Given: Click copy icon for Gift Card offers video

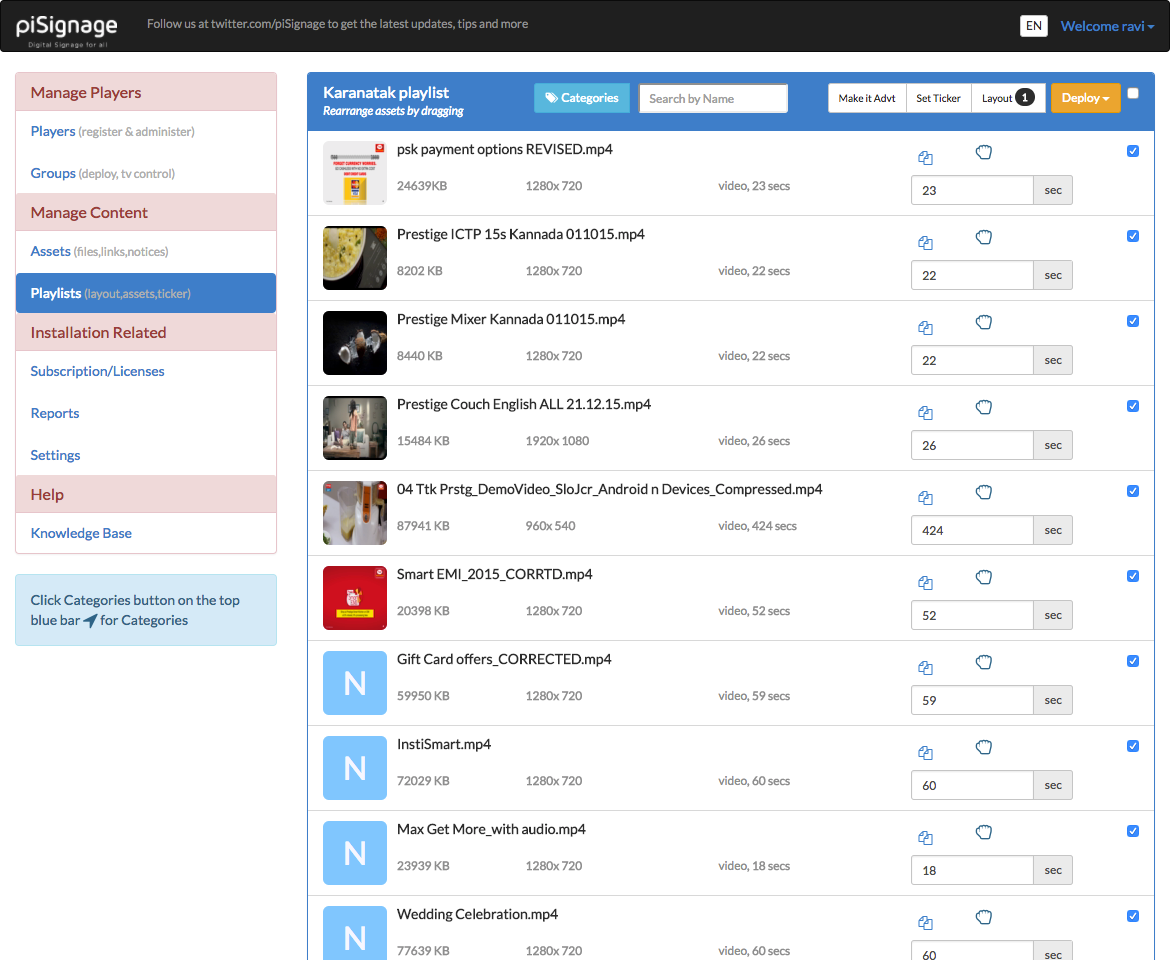Looking at the screenshot, I should (x=925, y=668).
